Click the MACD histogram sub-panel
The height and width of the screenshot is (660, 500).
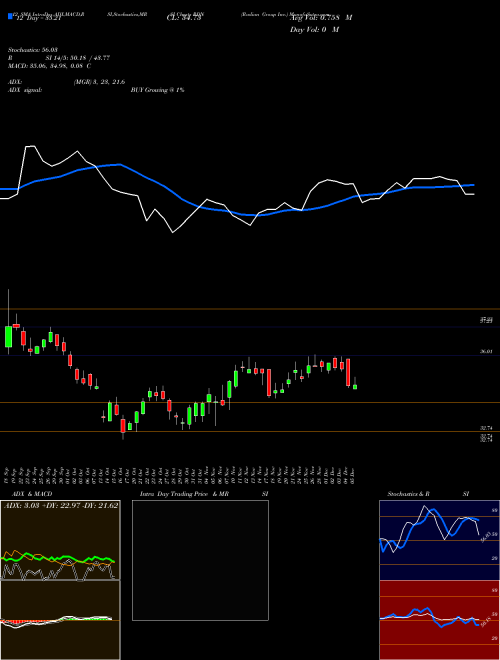pos(60,620)
